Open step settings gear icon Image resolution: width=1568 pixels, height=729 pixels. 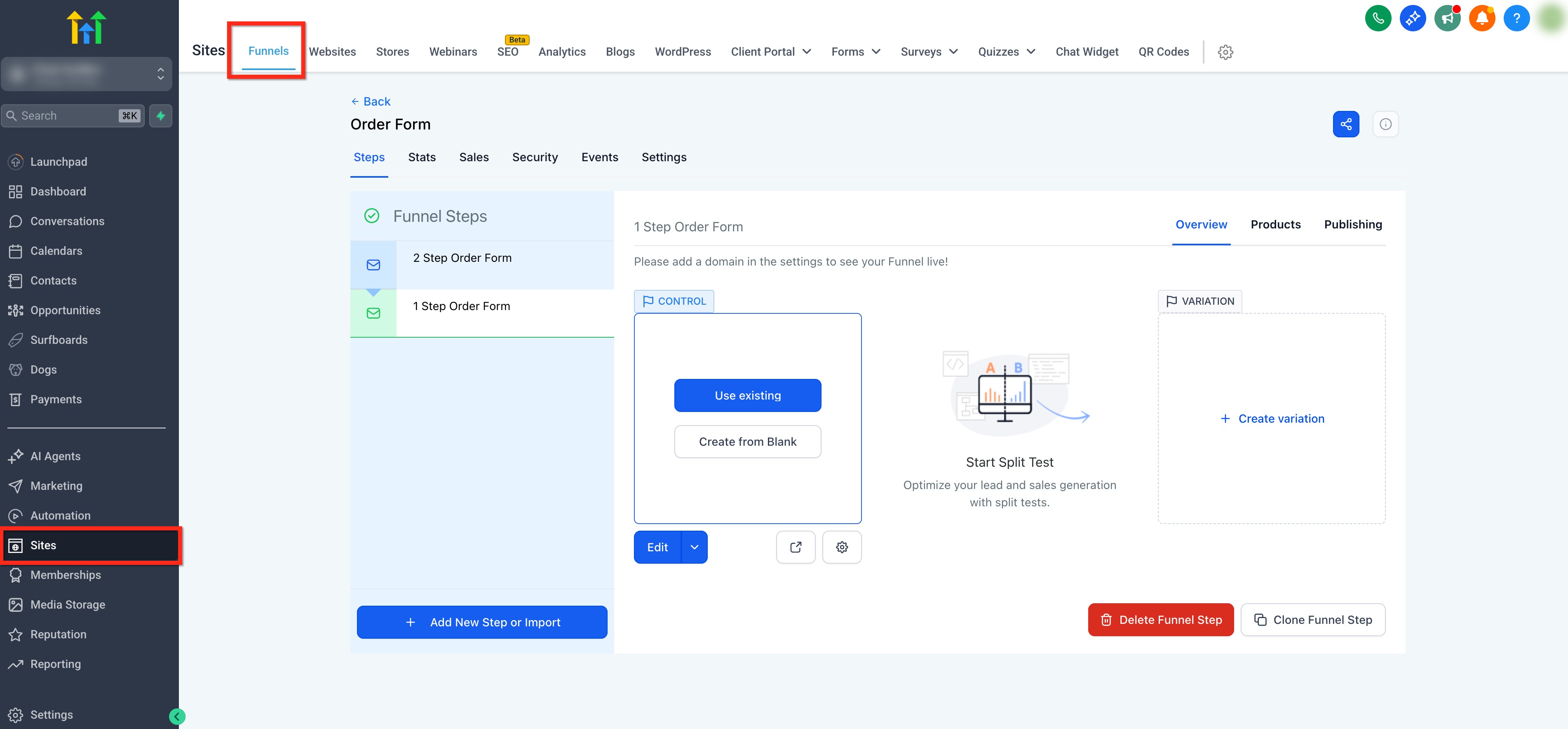coord(841,547)
